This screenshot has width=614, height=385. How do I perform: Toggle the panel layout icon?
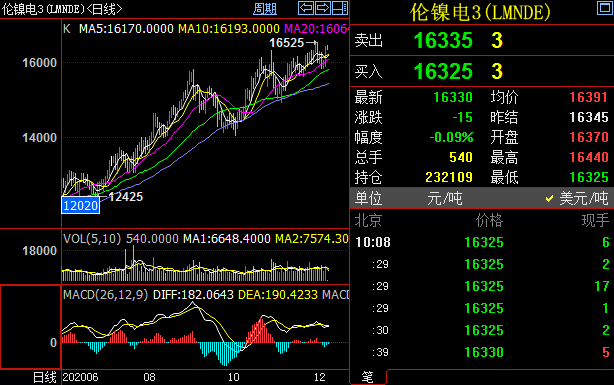[x=340, y=8]
